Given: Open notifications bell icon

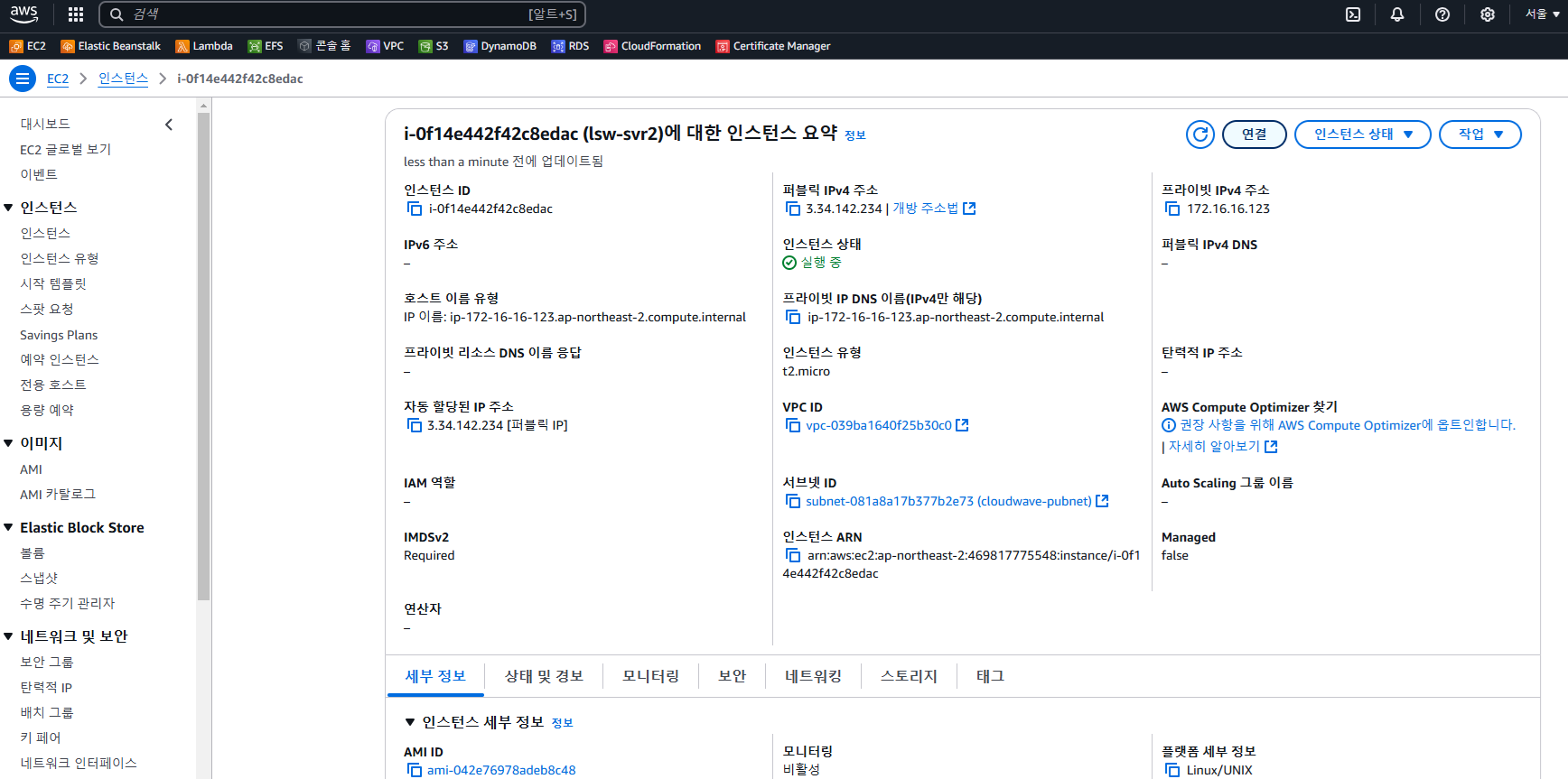Looking at the screenshot, I should 1397,14.
